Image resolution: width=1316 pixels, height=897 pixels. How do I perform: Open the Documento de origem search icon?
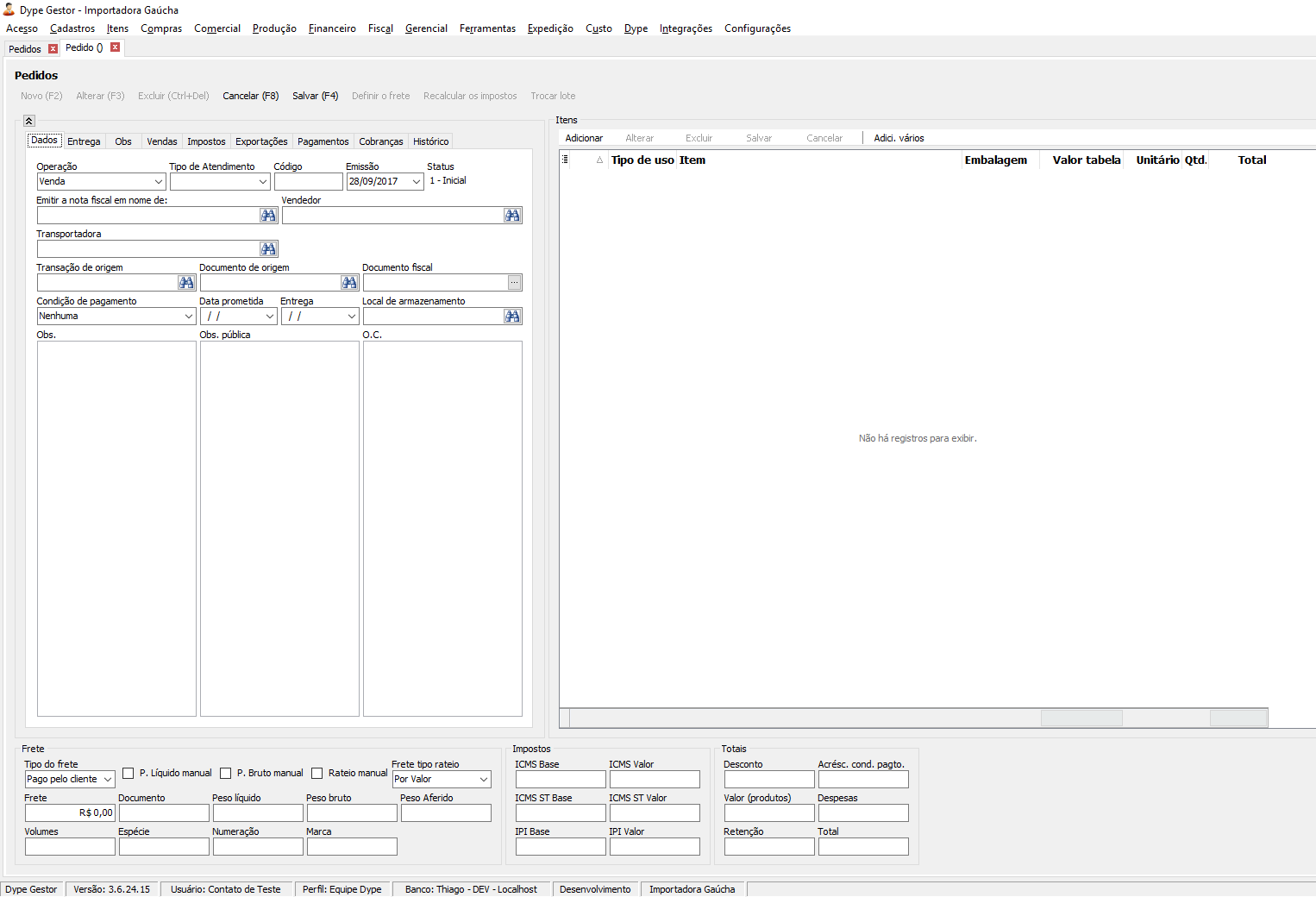(349, 283)
